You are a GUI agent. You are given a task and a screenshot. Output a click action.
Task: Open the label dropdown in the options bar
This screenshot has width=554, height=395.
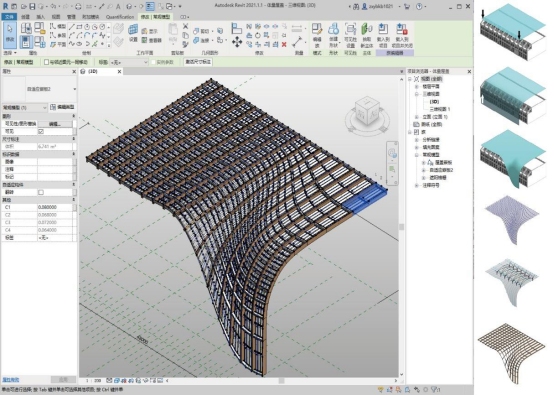(129, 62)
